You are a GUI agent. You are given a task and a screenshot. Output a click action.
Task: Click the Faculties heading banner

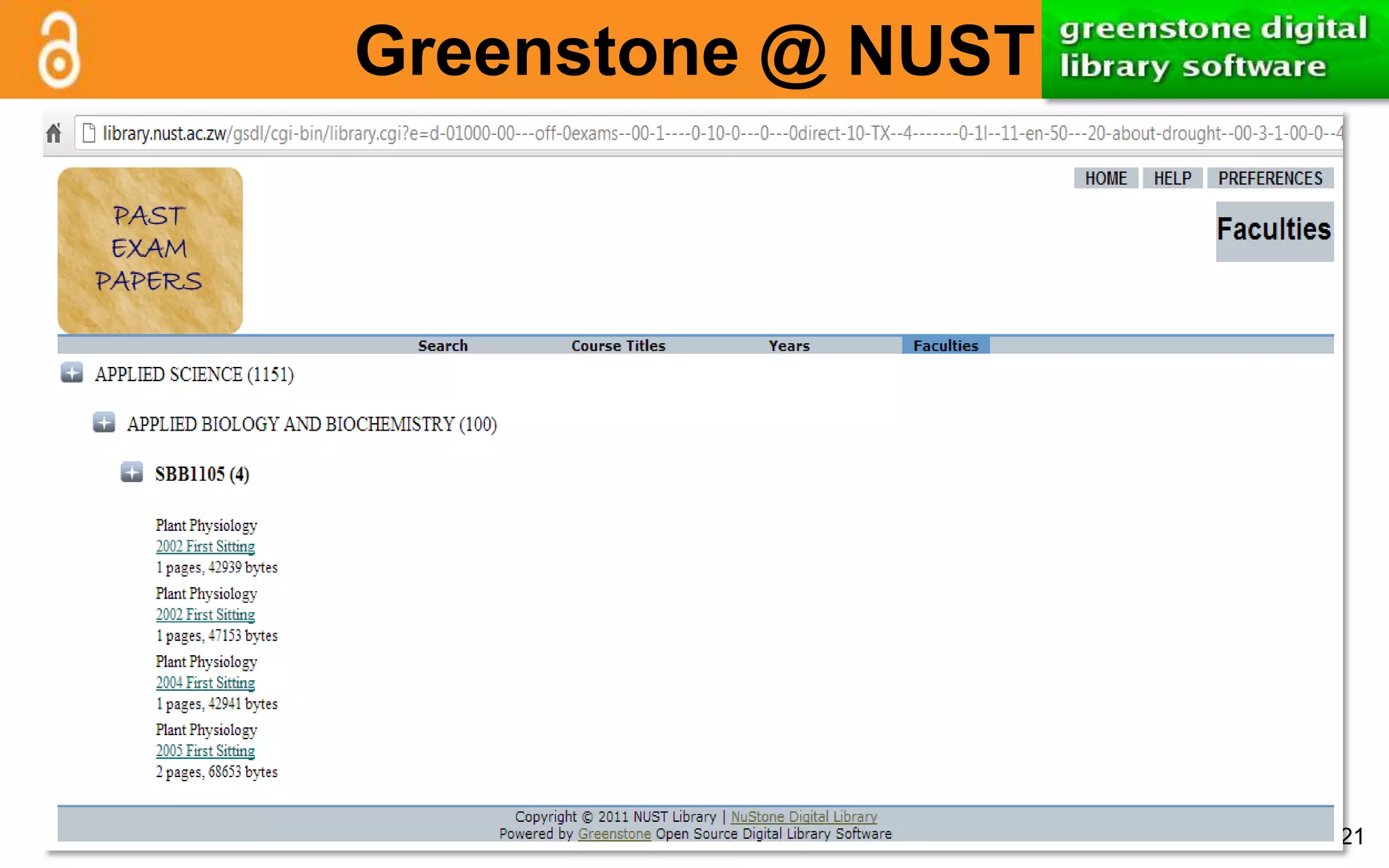coord(1274,231)
